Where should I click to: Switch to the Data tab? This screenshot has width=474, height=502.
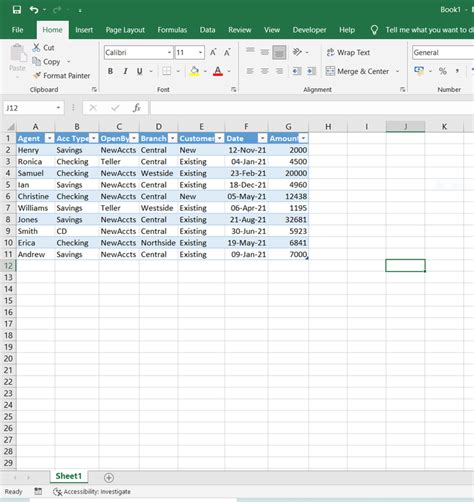(x=207, y=30)
